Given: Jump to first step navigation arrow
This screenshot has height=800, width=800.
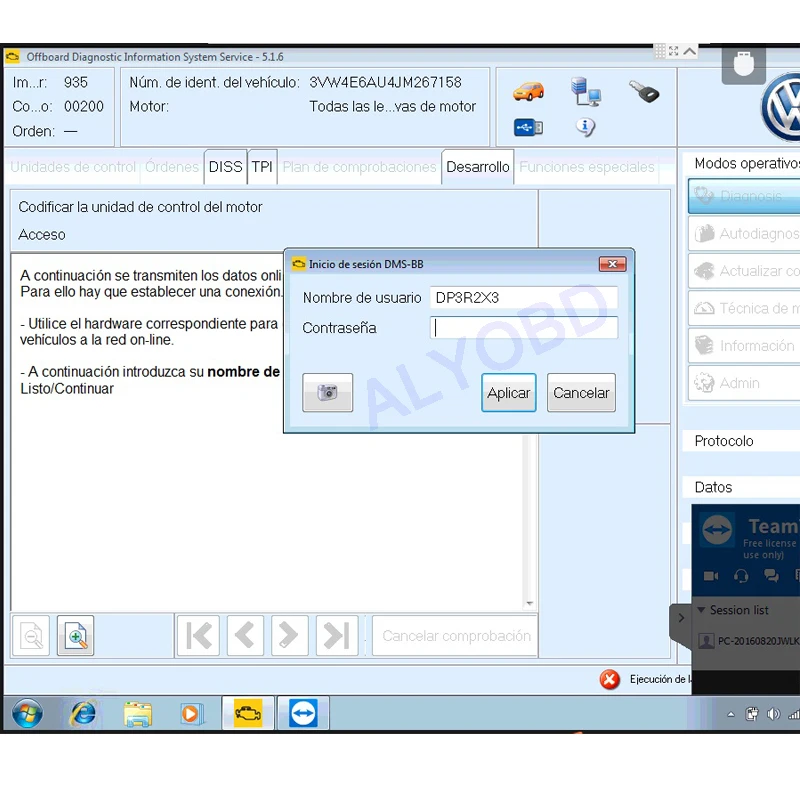Looking at the screenshot, I should click(198, 636).
